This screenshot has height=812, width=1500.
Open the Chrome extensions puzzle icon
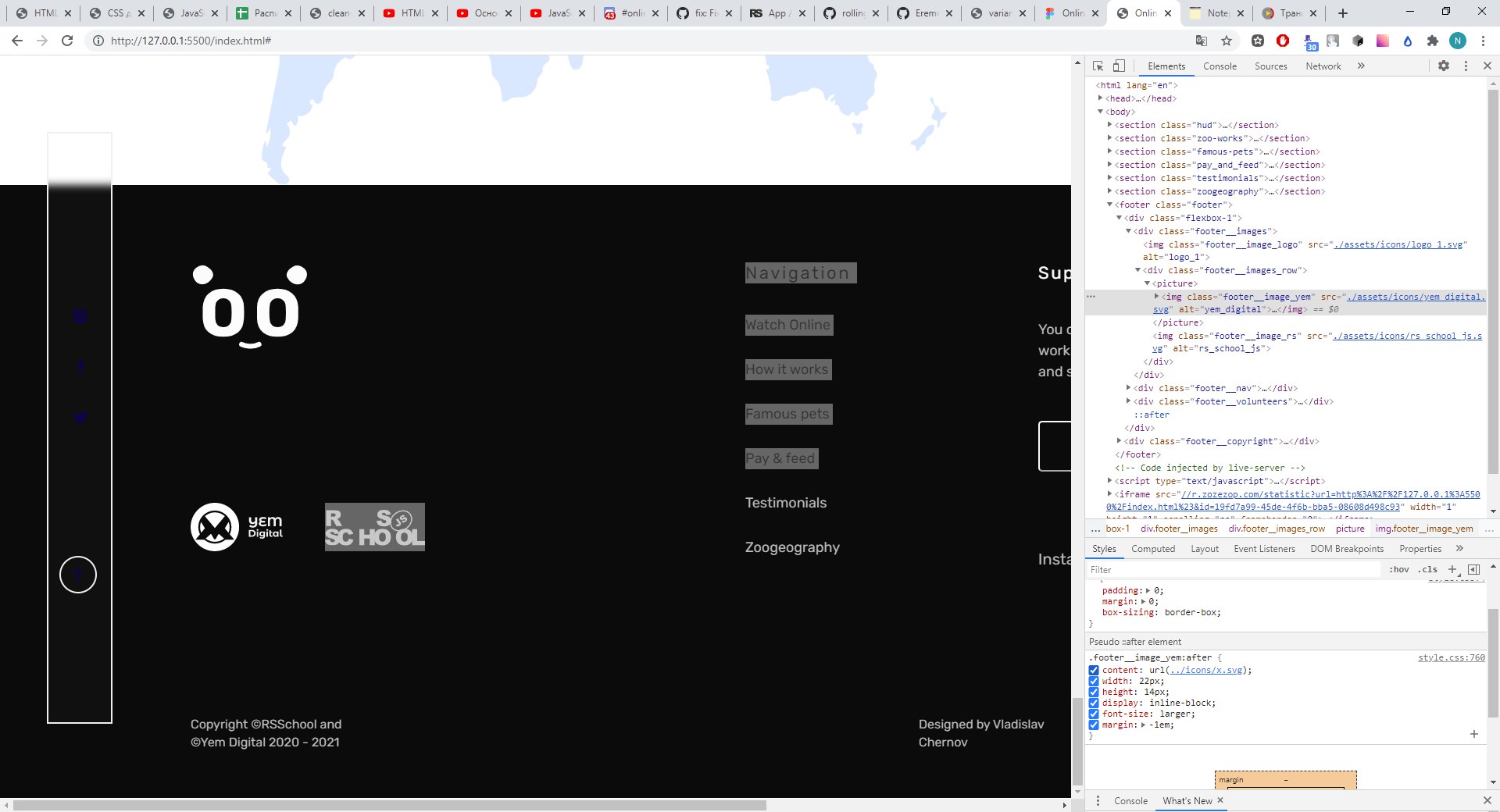pyautogui.click(x=1433, y=41)
